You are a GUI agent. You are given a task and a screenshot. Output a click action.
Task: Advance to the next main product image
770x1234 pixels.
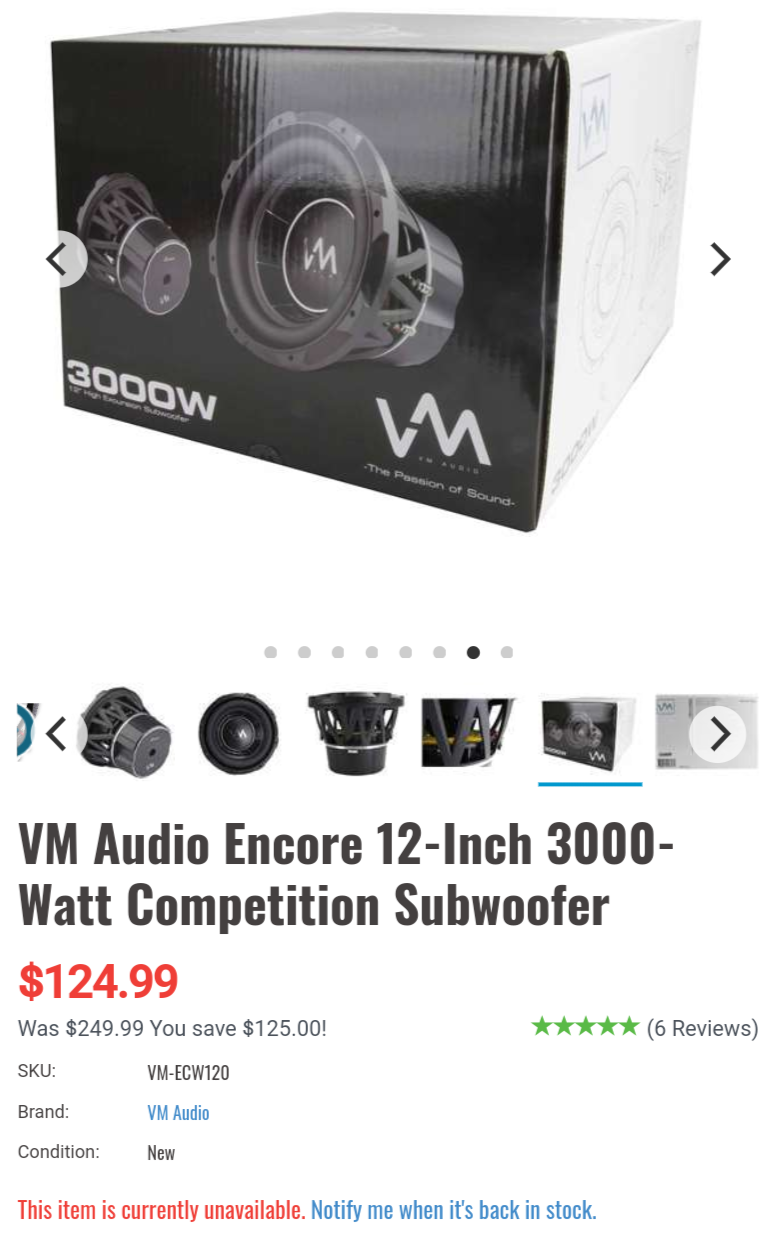720,259
